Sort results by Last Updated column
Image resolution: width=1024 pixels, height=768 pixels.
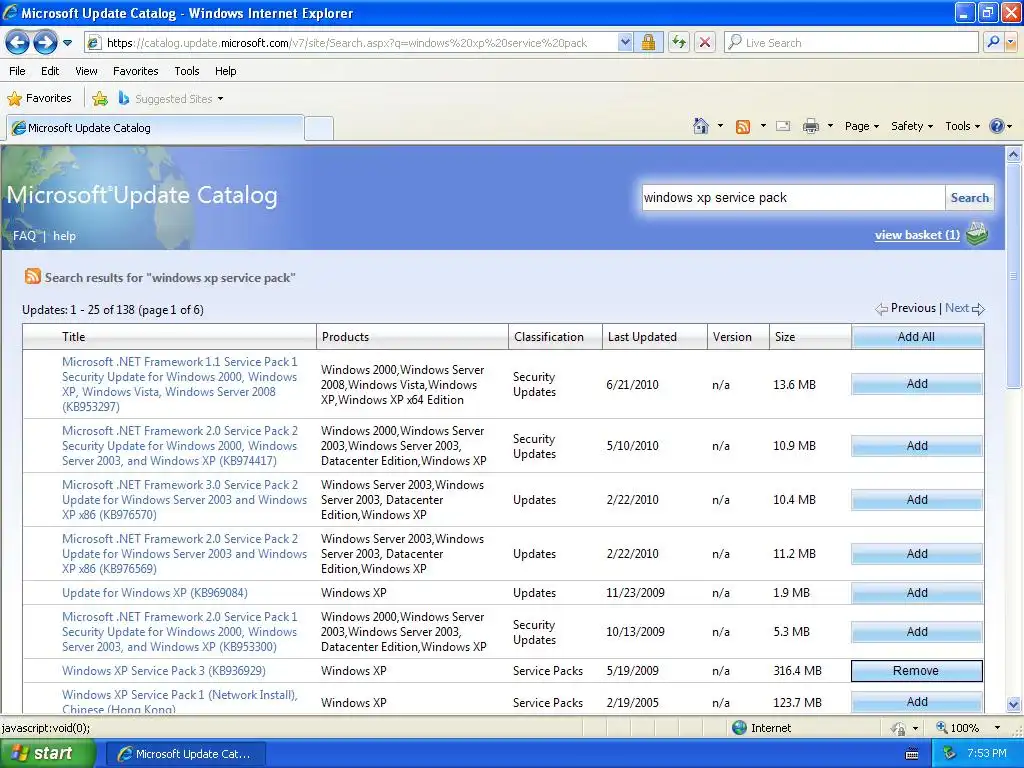654,337
